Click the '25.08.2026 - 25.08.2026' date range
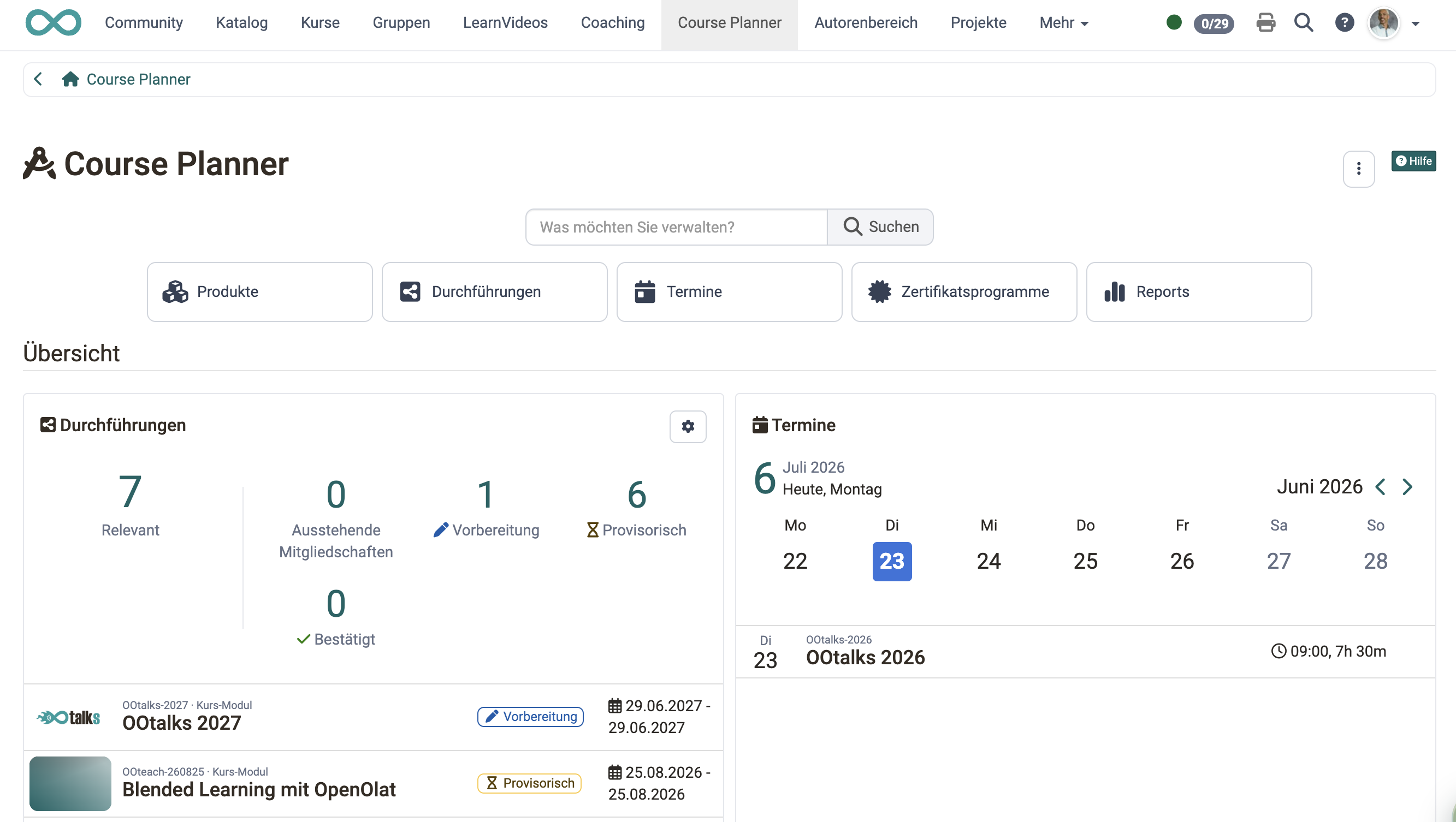 point(659,783)
